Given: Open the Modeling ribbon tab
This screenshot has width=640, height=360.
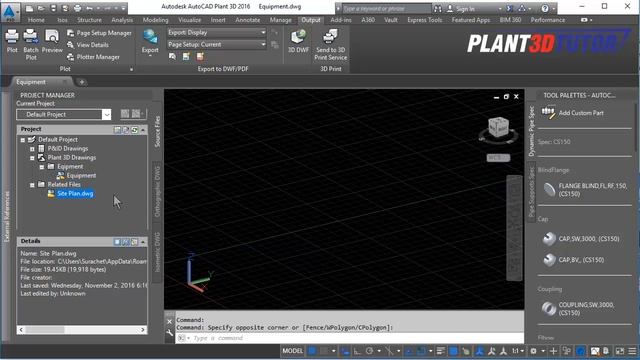Looking at the screenshot, I should pyautogui.click(x=156, y=20).
